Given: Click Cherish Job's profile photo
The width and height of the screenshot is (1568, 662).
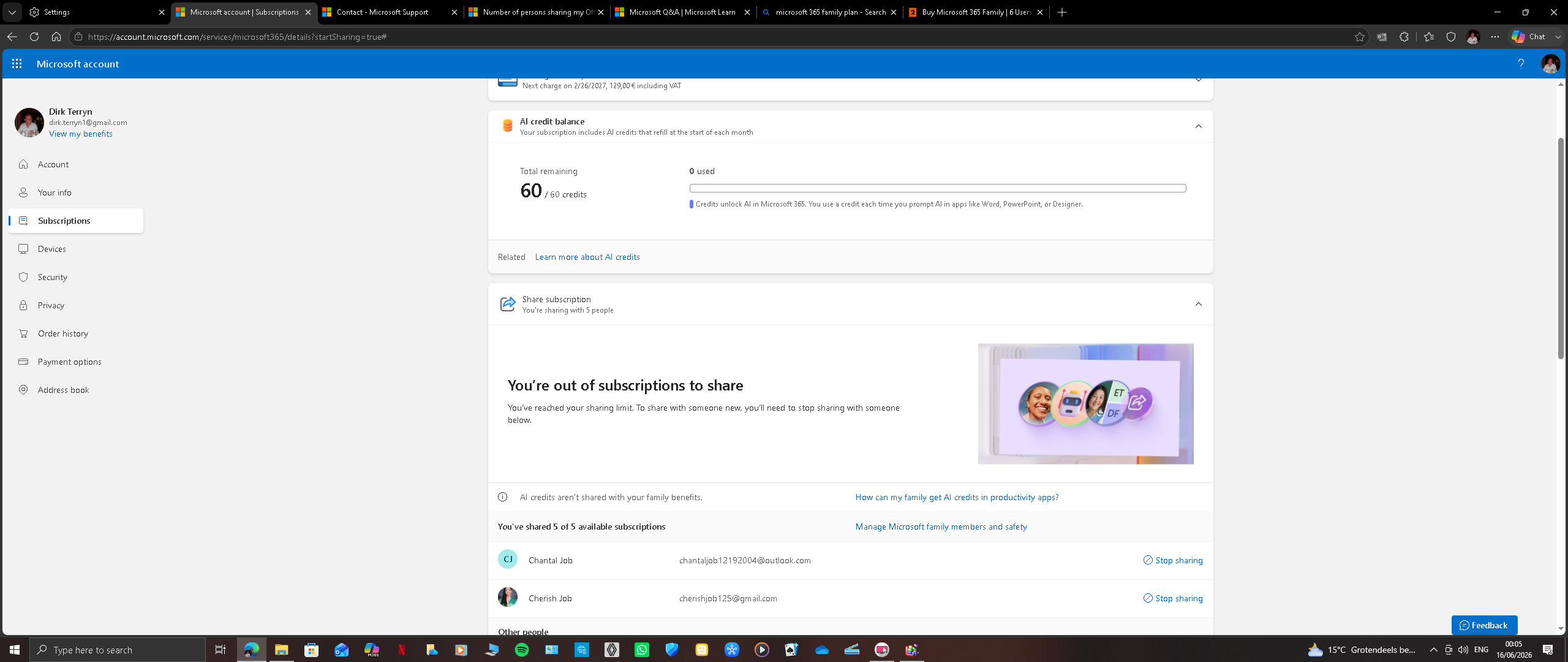Looking at the screenshot, I should coord(508,597).
